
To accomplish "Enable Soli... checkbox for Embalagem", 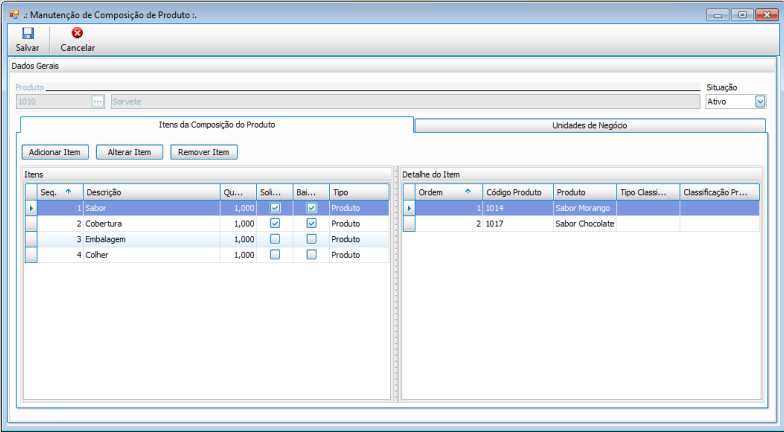I will point(275,239).
